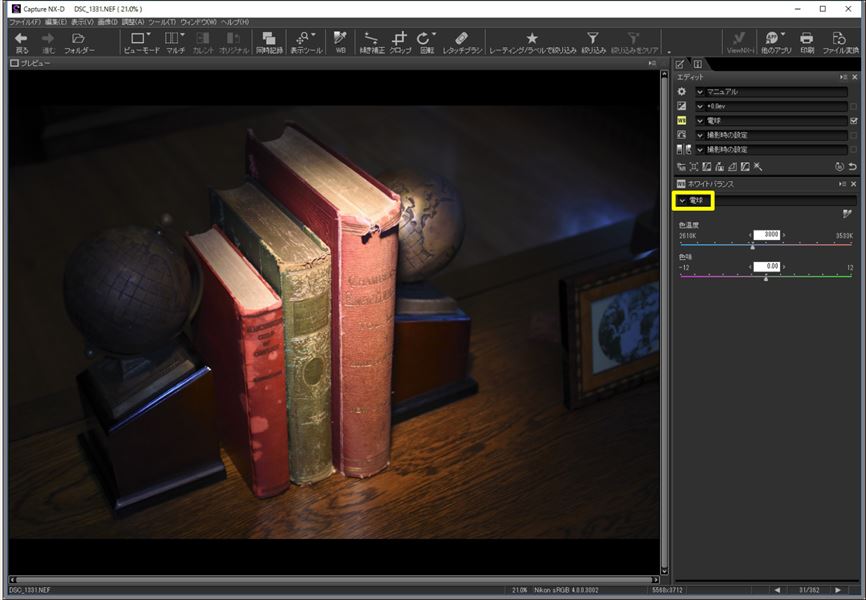
Task: Toggle the exposure compensation checkbox
Action: [x=854, y=106]
